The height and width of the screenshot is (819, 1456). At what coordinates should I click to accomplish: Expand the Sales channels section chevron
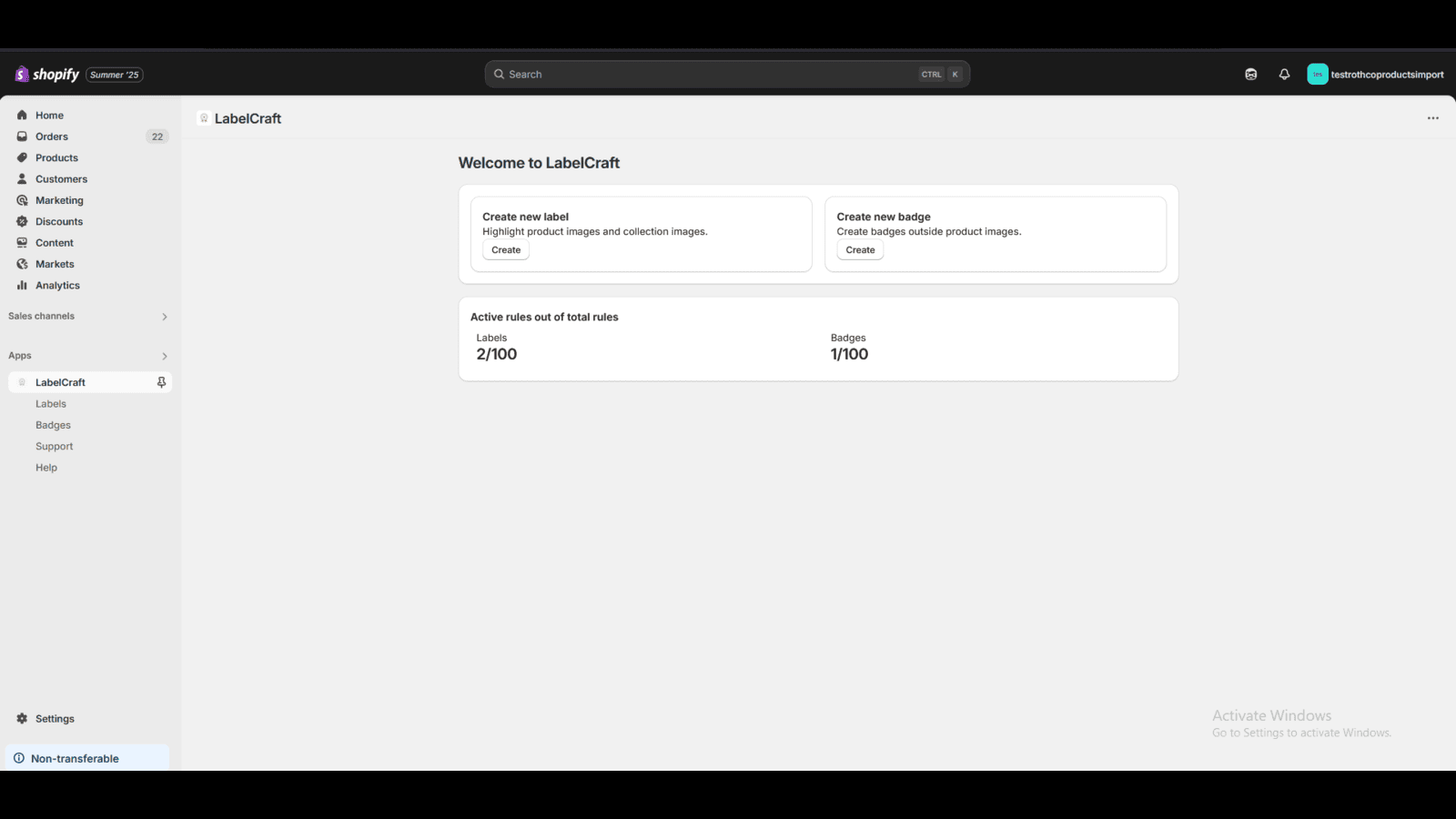tap(165, 317)
